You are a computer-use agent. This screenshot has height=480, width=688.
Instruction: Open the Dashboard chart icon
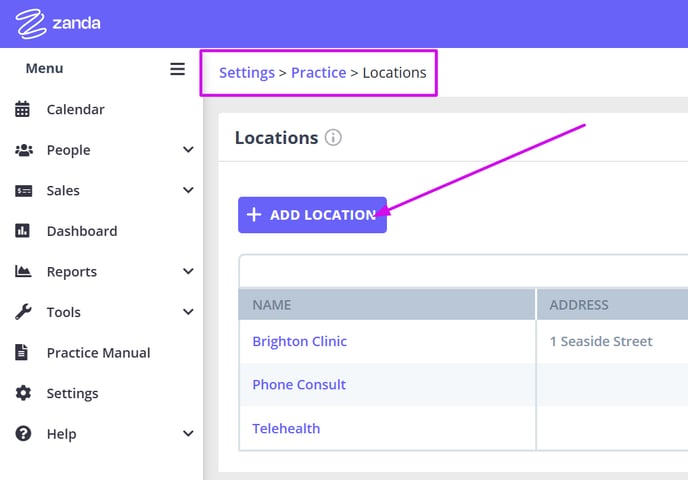[x=22, y=231]
